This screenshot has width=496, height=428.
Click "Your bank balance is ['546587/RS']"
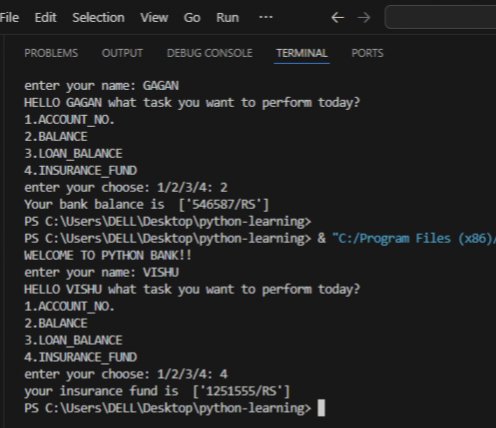tap(146, 205)
